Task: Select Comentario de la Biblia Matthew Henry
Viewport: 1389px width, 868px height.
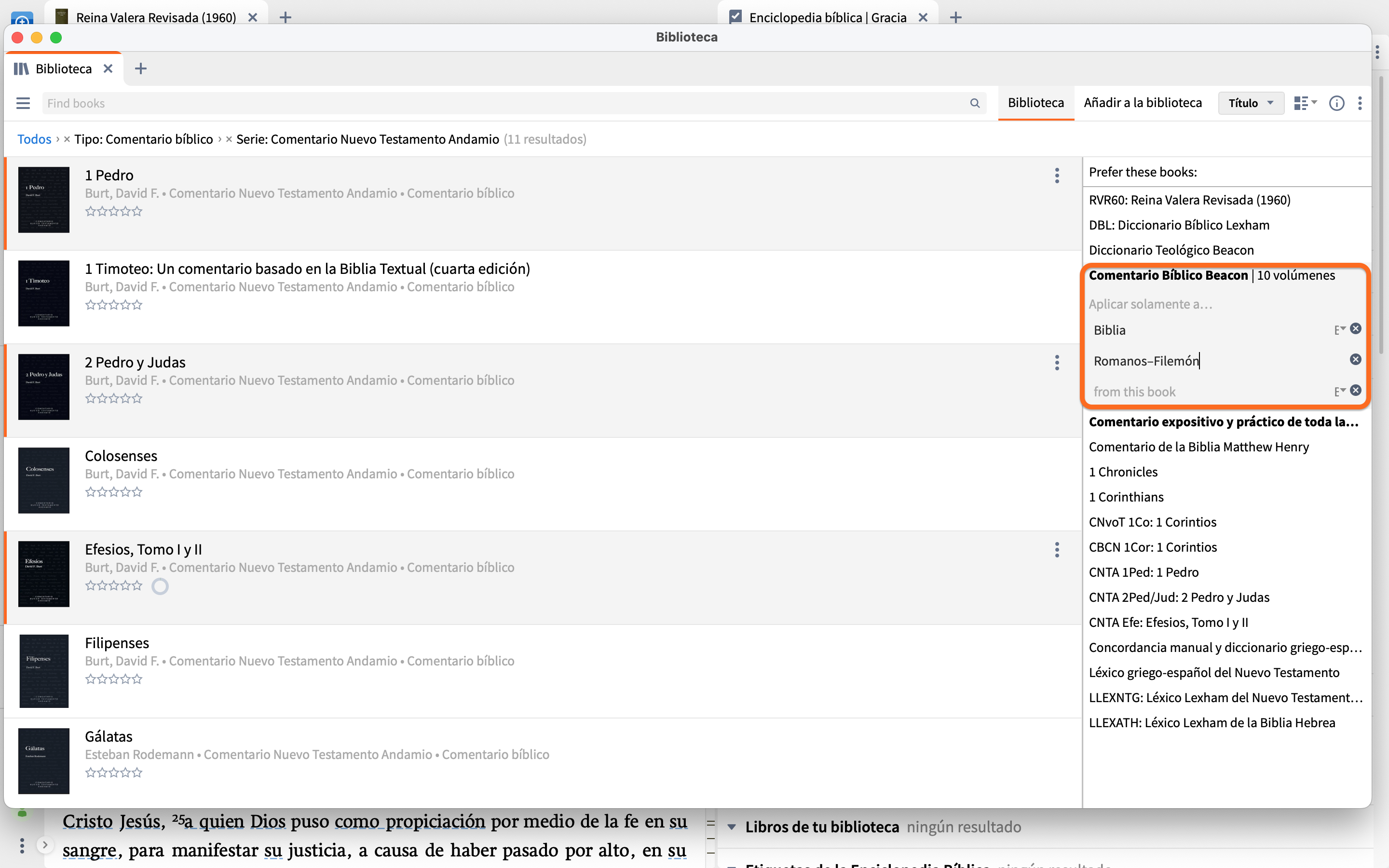Action: click(1198, 447)
